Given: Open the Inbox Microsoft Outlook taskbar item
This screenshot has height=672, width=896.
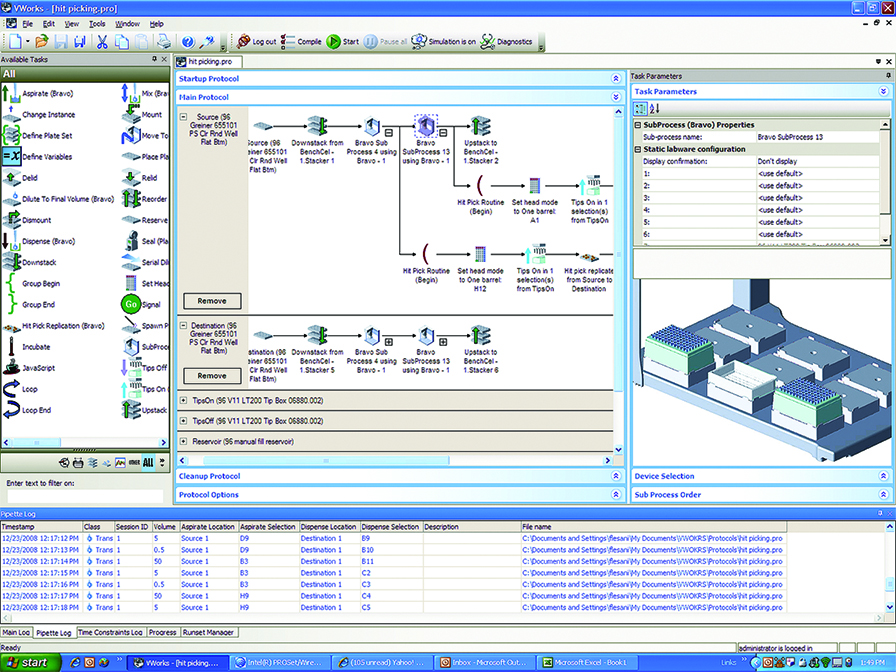Looking at the screenshot, I should (483, 663).
